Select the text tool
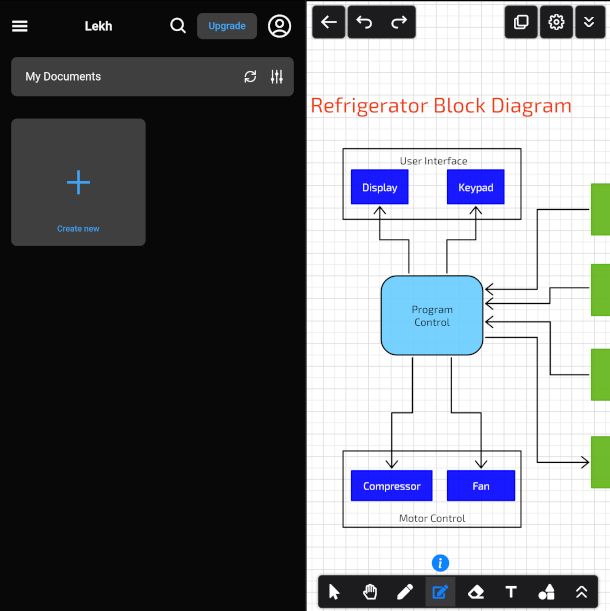This screenshot has height=611, width=610. click(511, 592)
